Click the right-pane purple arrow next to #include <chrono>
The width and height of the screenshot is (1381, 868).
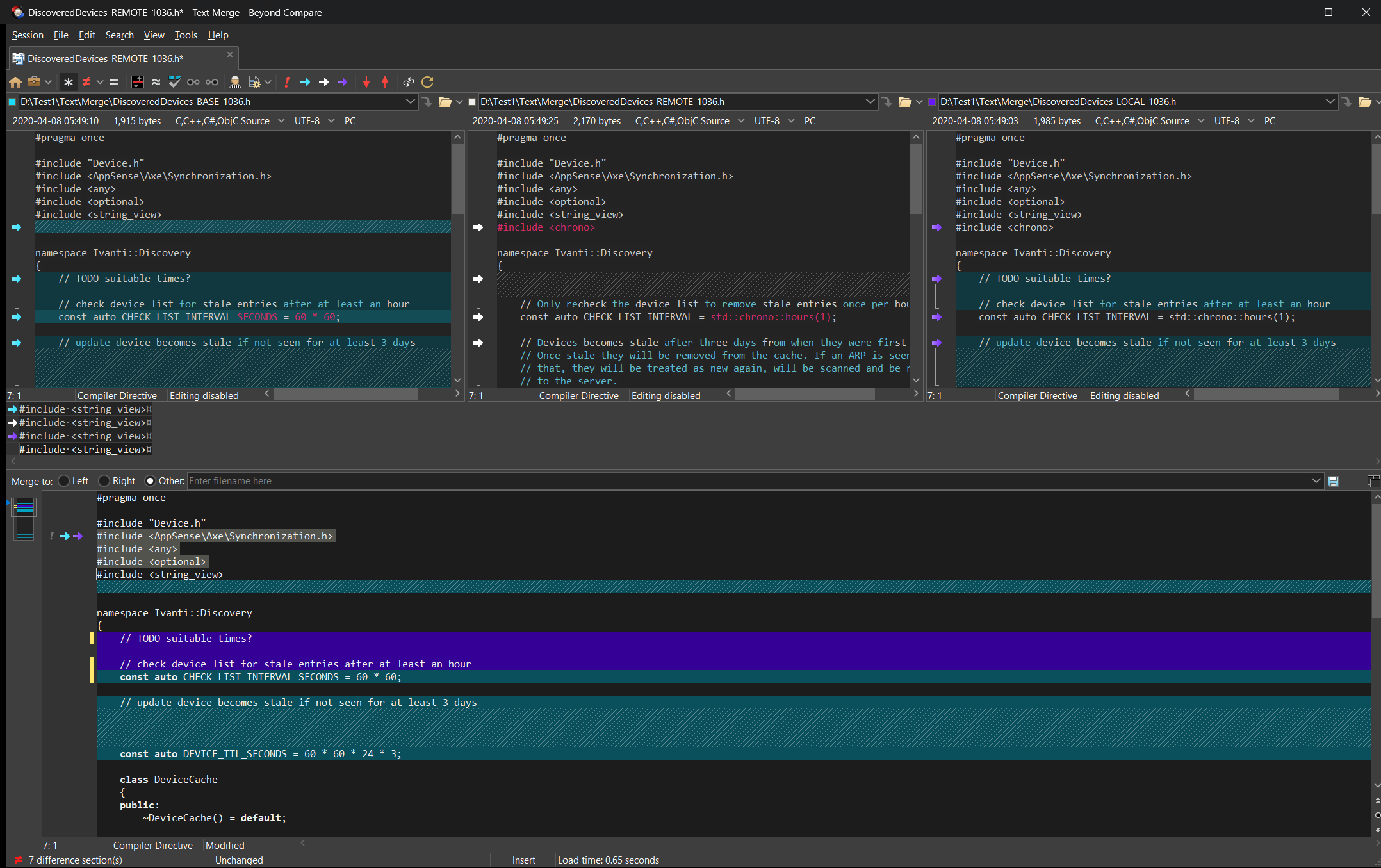pos(936,227)
